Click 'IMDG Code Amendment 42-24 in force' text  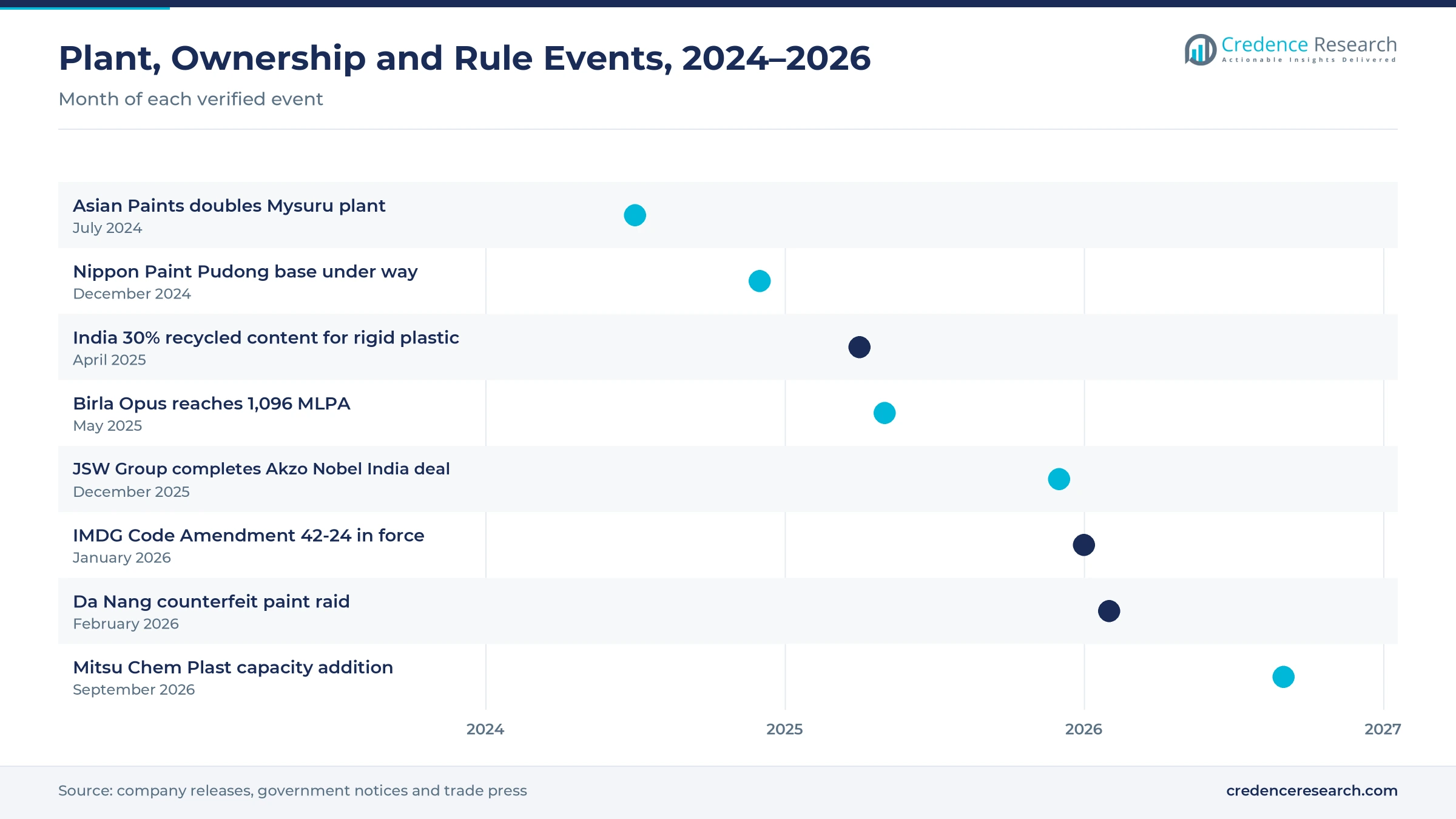point(249,535)
